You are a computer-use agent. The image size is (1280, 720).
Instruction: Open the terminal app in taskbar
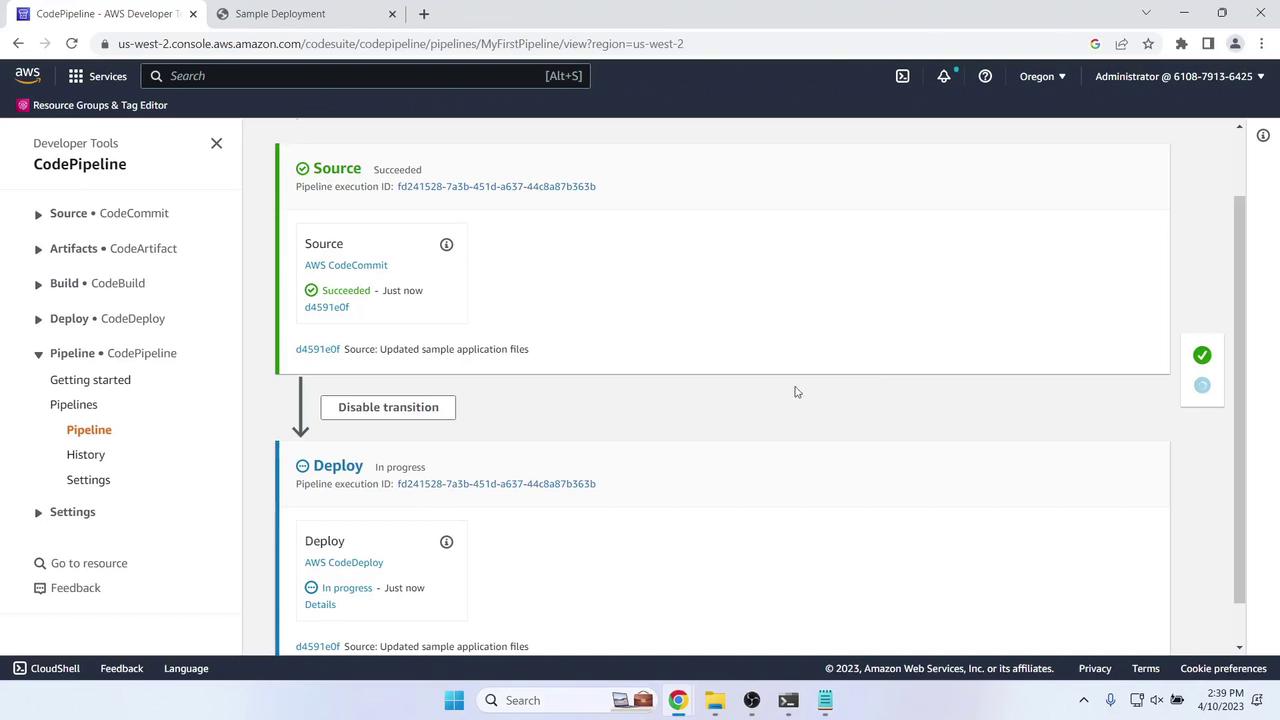pyautogui.click(x=788, y=700)
